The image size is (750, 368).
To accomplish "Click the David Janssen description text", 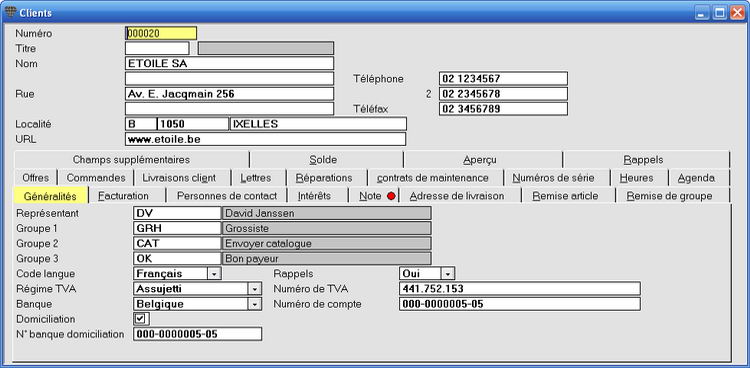I will (260, 213).
